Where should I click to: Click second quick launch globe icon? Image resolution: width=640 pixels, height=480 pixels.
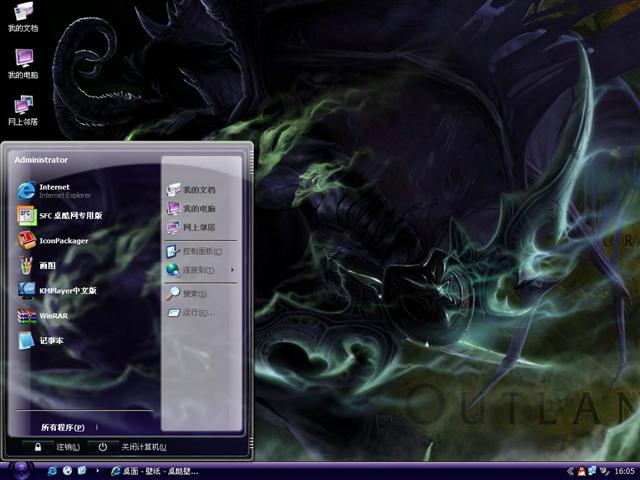click(67, 471)
